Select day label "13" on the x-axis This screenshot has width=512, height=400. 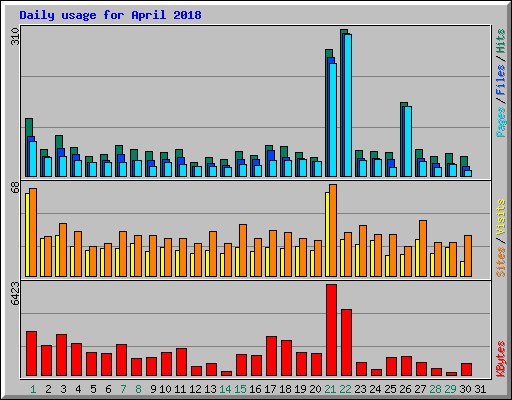210,389
